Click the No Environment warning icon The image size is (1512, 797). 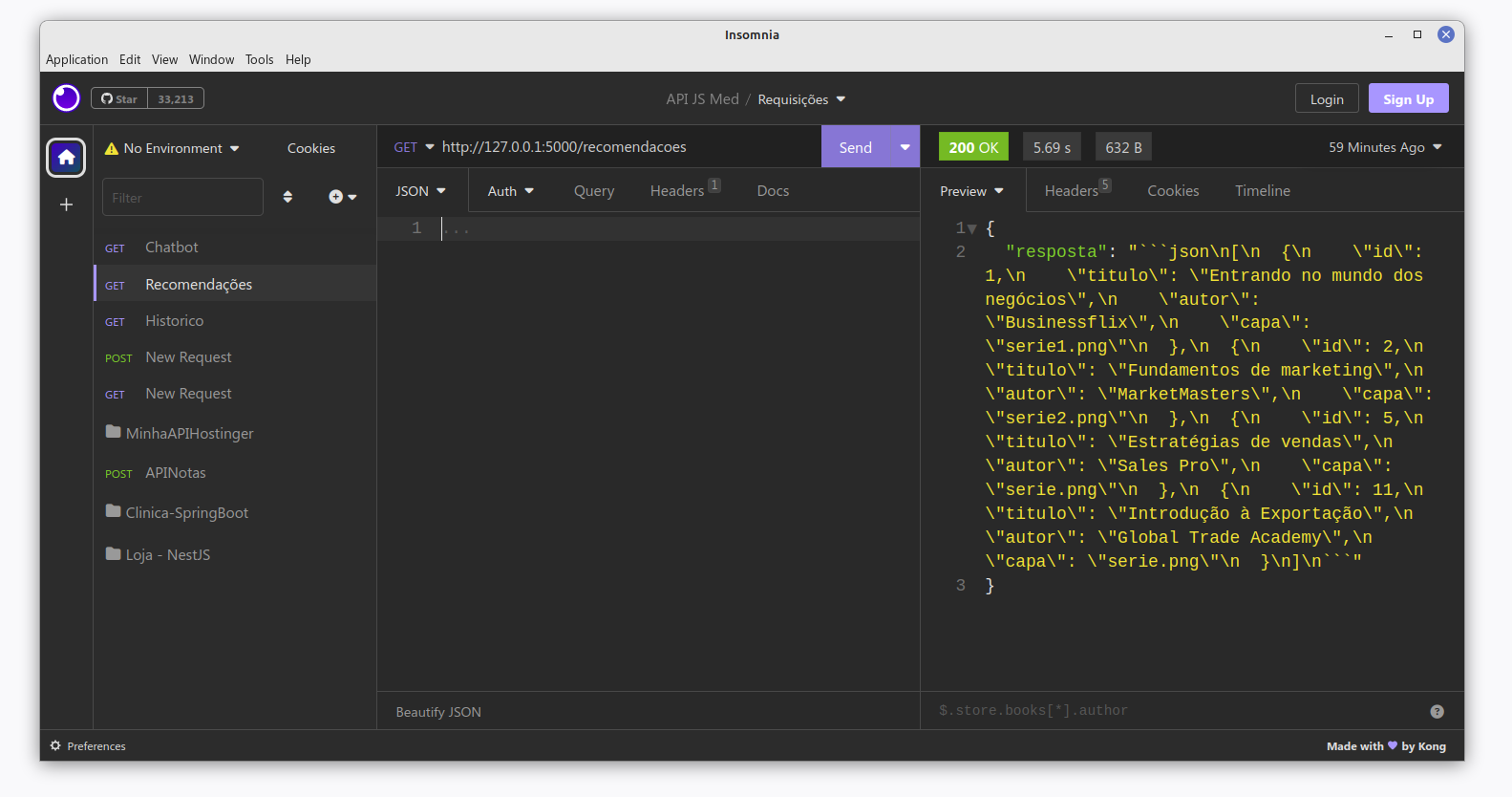tap(112, 148)
